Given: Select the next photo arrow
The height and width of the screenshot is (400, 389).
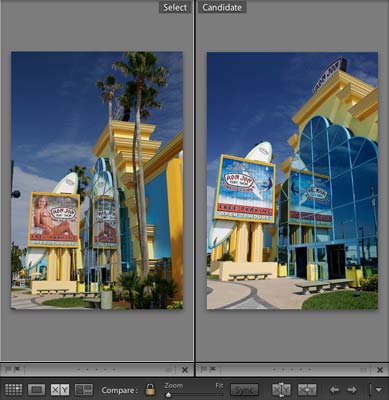Looking at the screenshot, I should [352, 389].
